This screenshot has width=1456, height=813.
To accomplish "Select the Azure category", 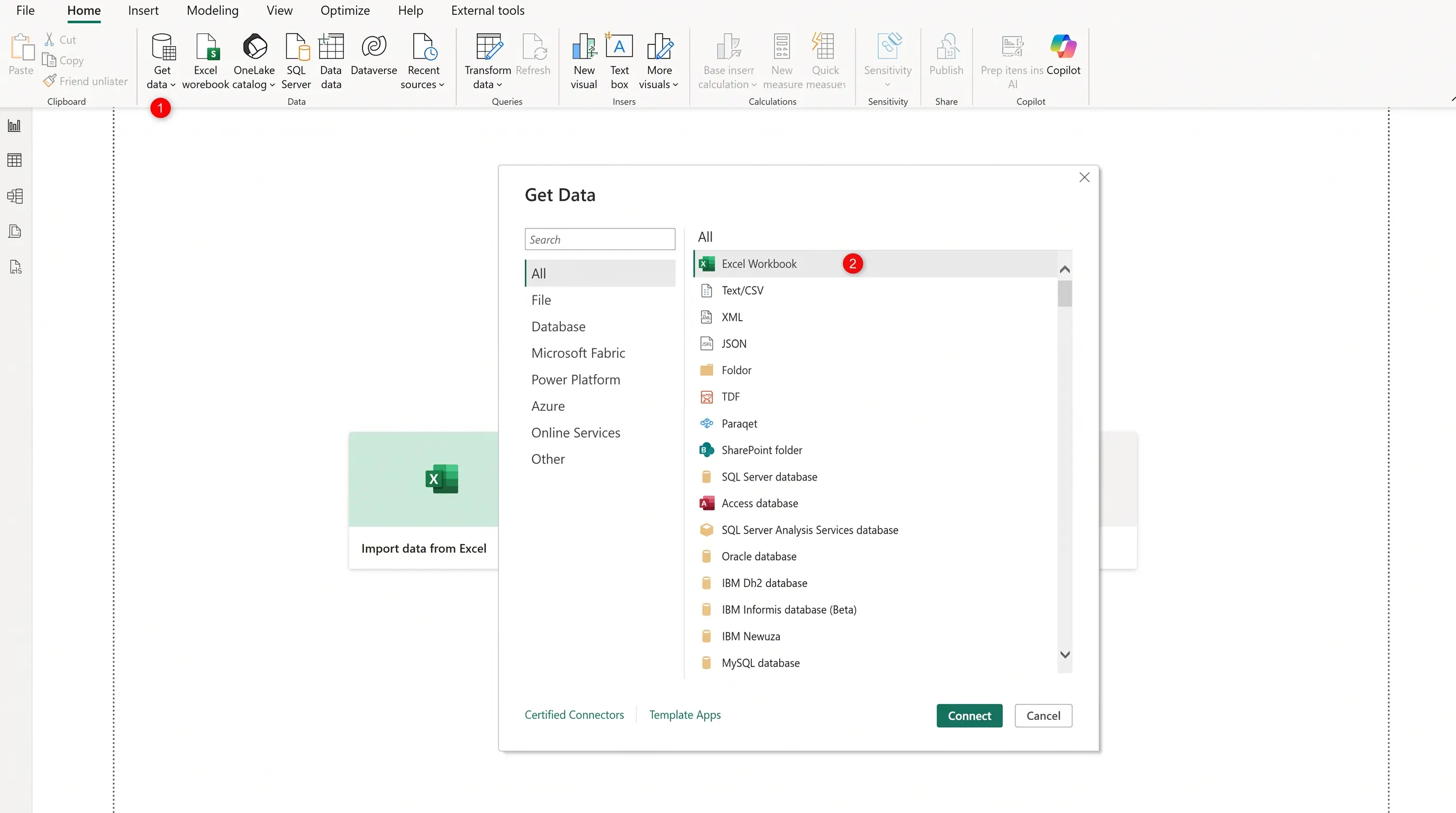I will point(599,406).
